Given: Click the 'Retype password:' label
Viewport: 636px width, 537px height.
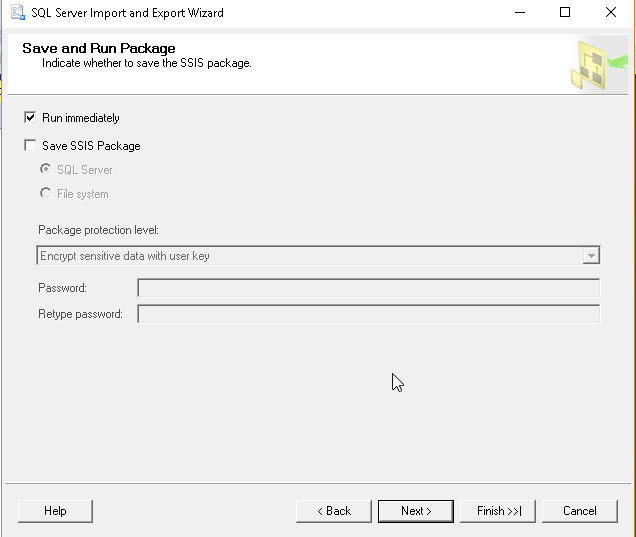Looking at the screenshot, I should (x=80, y=314).
